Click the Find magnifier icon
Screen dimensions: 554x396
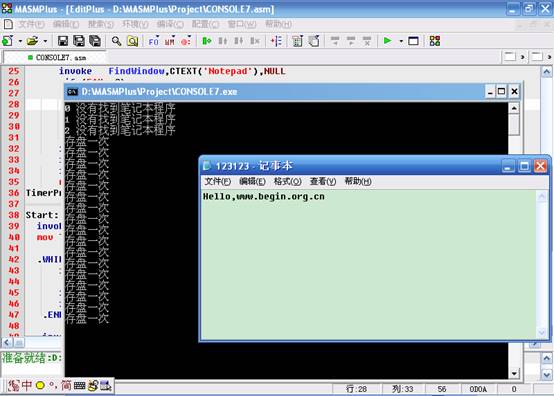pyautogui.click(x=116, y=41)
